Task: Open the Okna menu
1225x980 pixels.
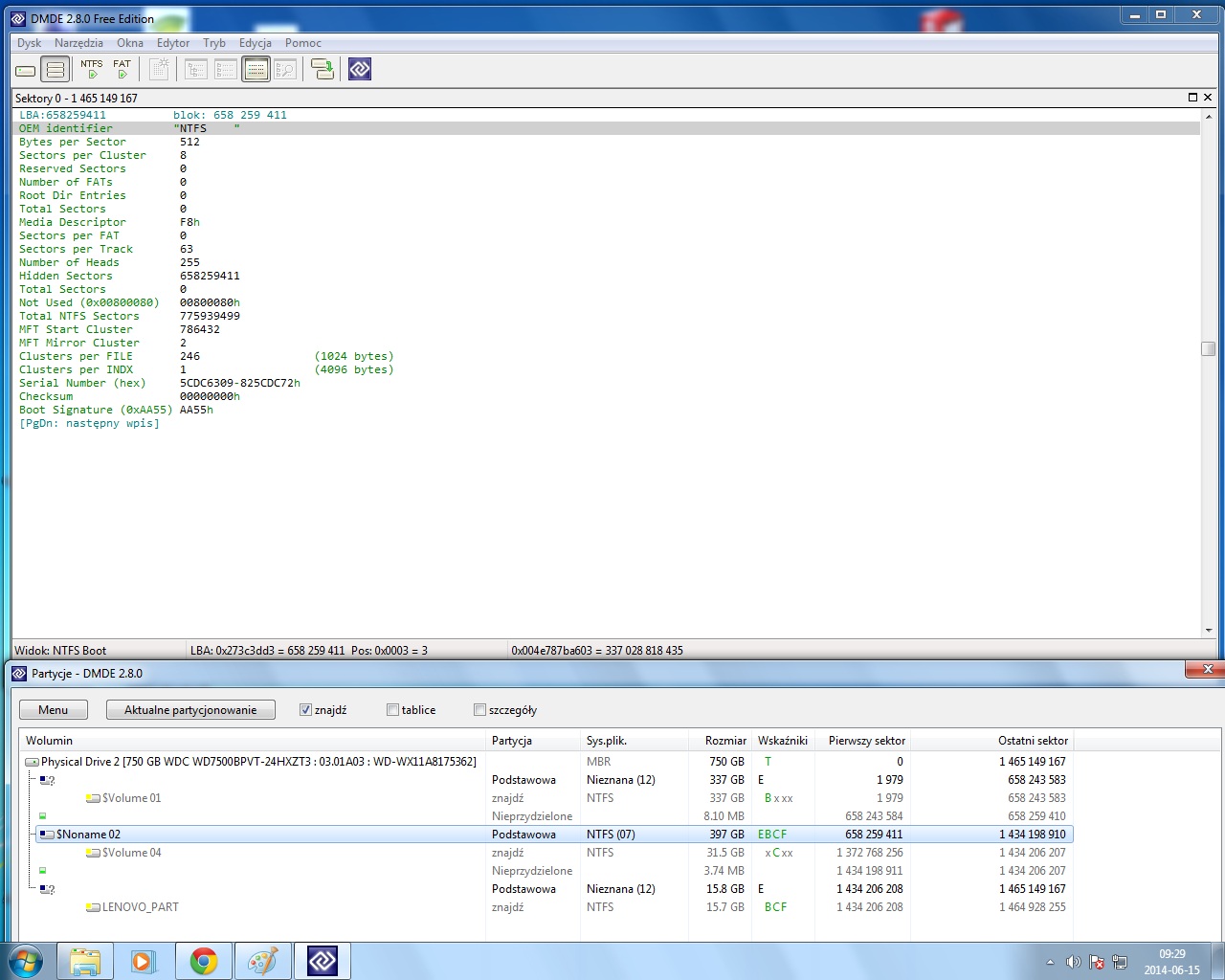Action: (130, 43)
